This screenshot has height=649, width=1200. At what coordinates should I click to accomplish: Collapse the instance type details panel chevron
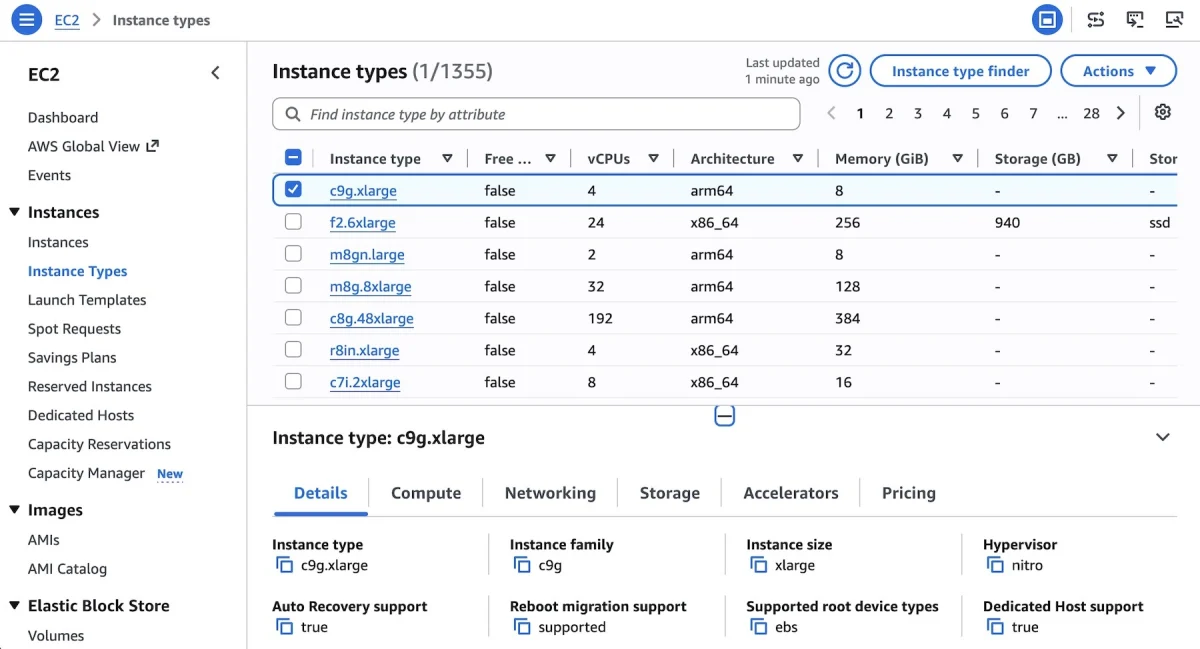(x=1163, y=437)
